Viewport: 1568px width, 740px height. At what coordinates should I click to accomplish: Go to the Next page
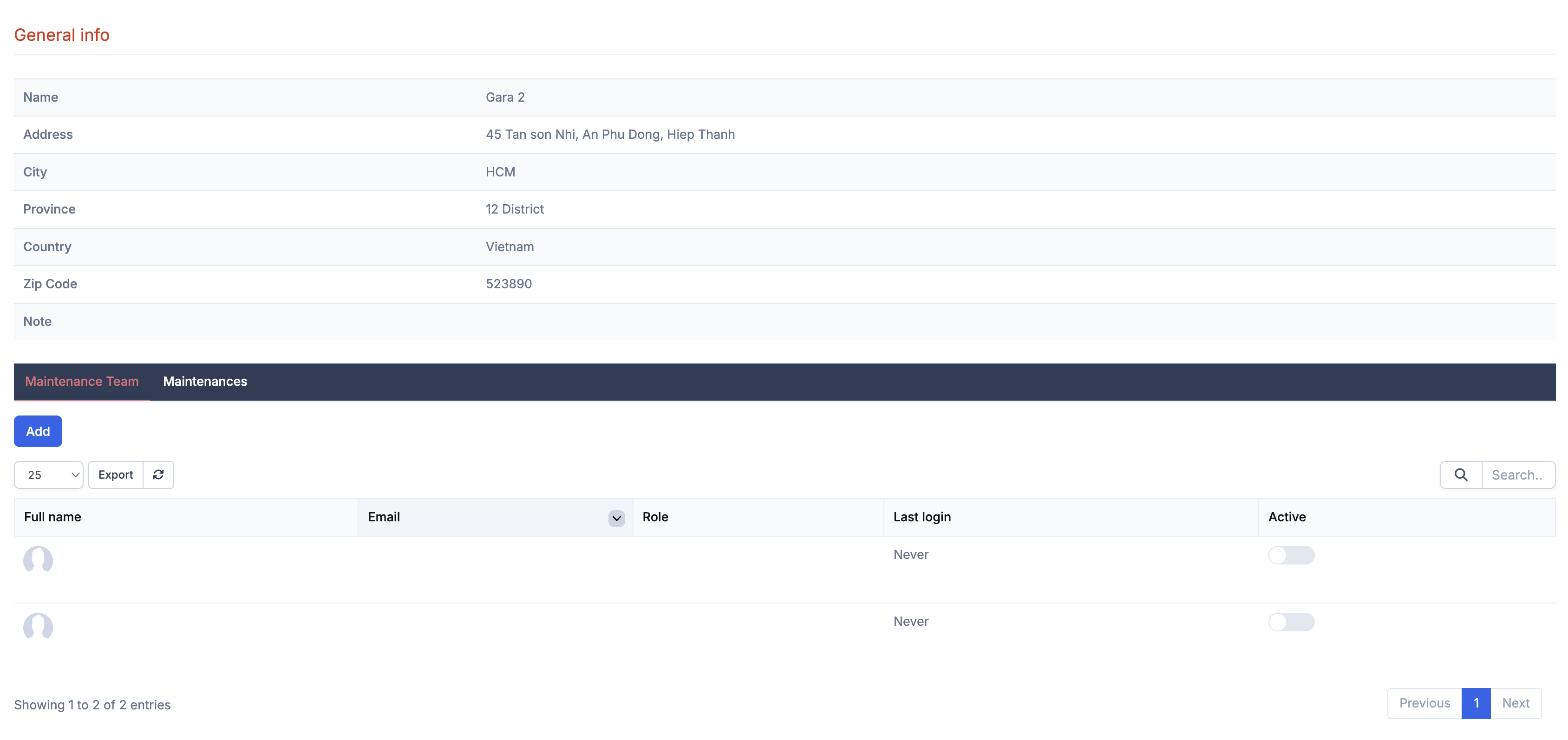(1515, 703)
